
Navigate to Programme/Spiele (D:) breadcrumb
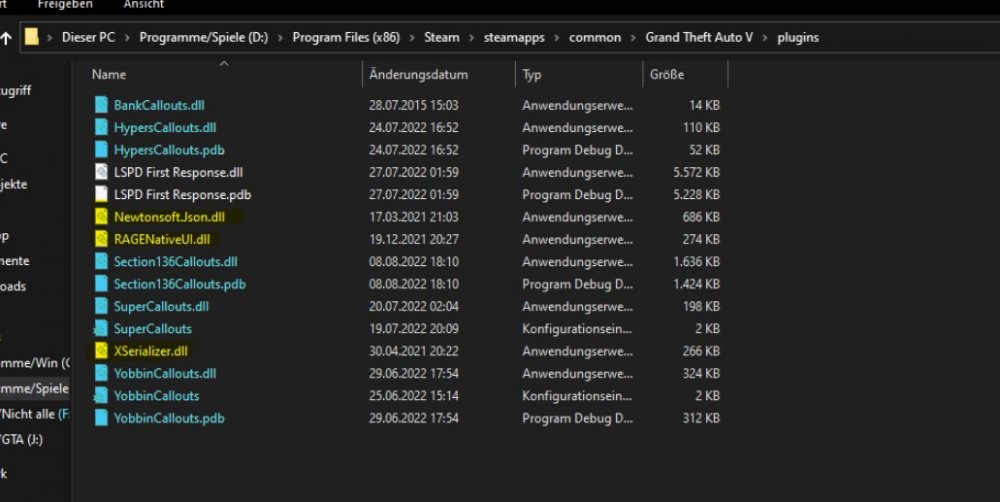pyautogui.click(x=203, y=37)
